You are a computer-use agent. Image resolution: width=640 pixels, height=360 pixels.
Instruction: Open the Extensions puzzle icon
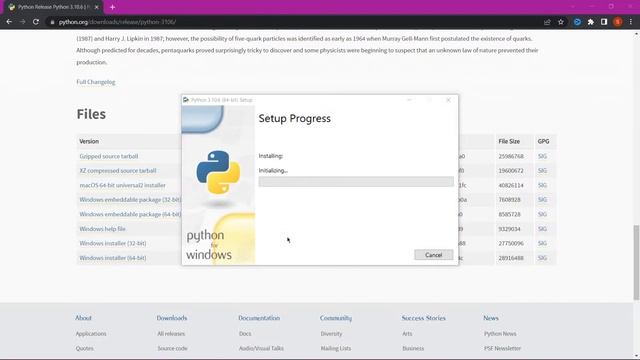[591, 22]
